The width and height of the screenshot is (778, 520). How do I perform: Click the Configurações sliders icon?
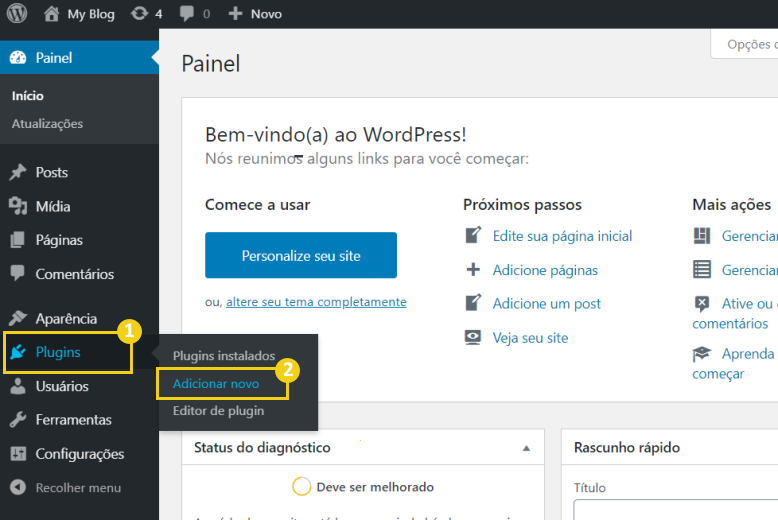(x=18, y=454)
